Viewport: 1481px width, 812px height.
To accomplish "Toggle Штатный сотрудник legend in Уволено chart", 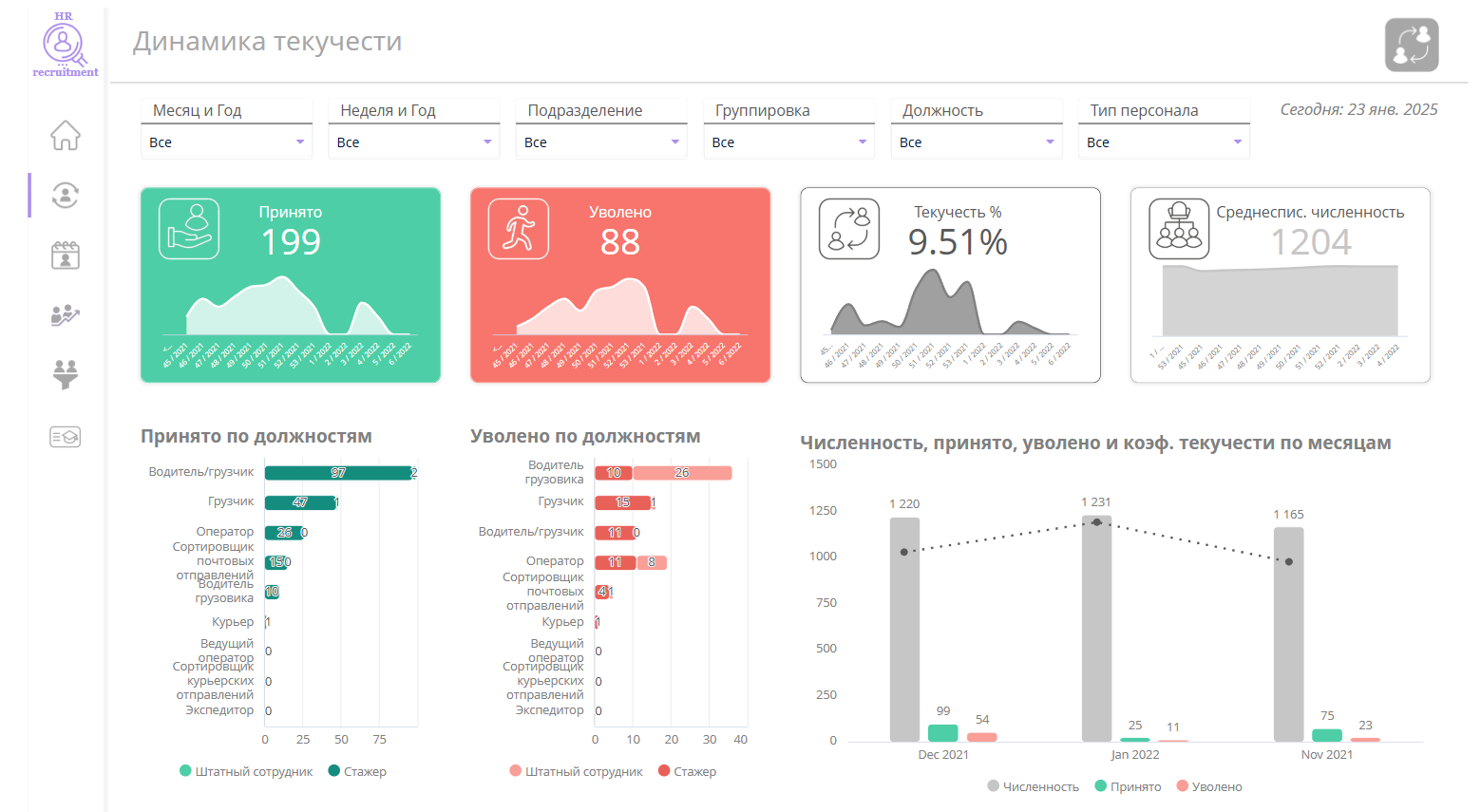I will [x=576, y=771].
